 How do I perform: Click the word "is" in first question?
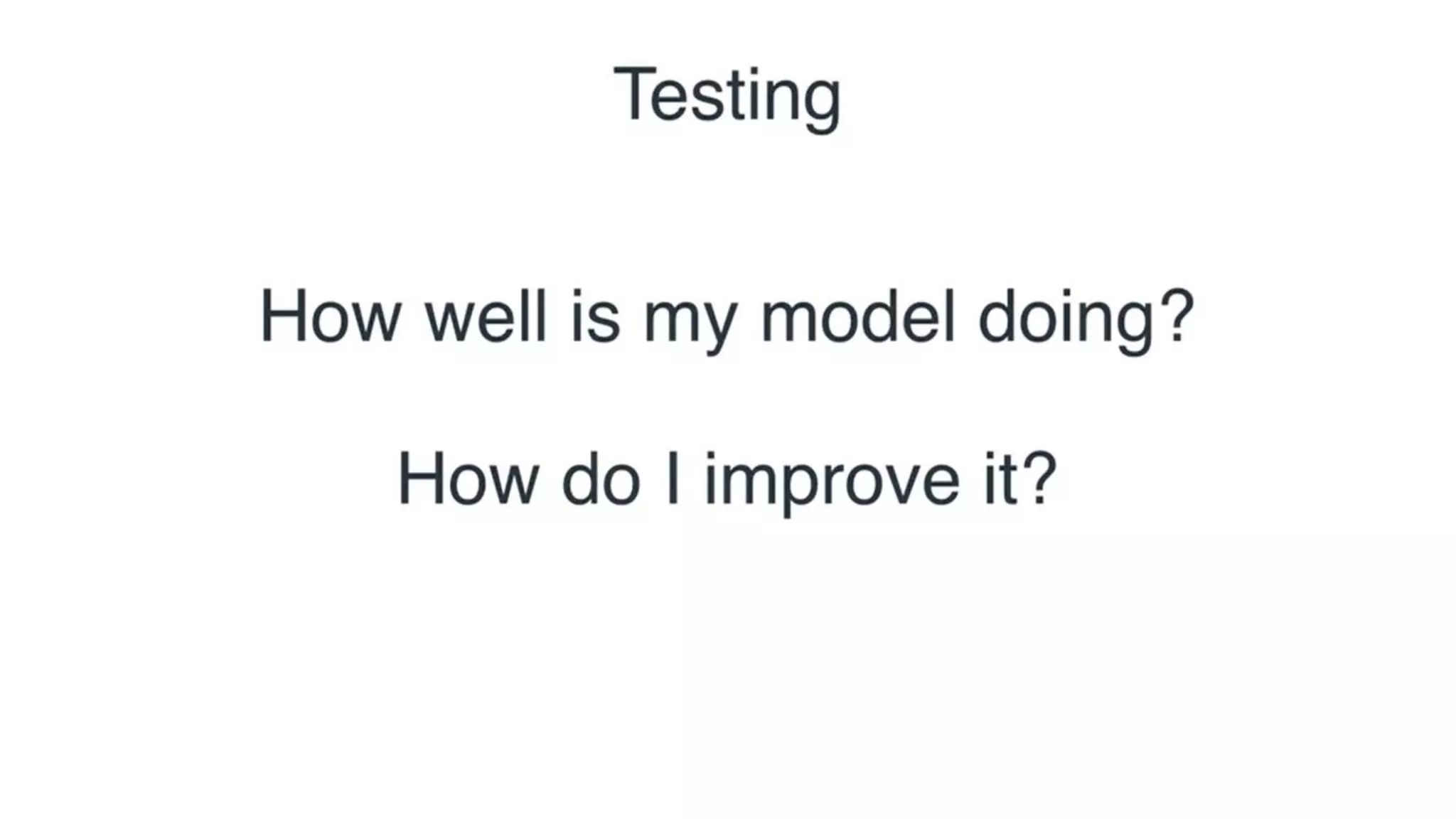(596, 317)
